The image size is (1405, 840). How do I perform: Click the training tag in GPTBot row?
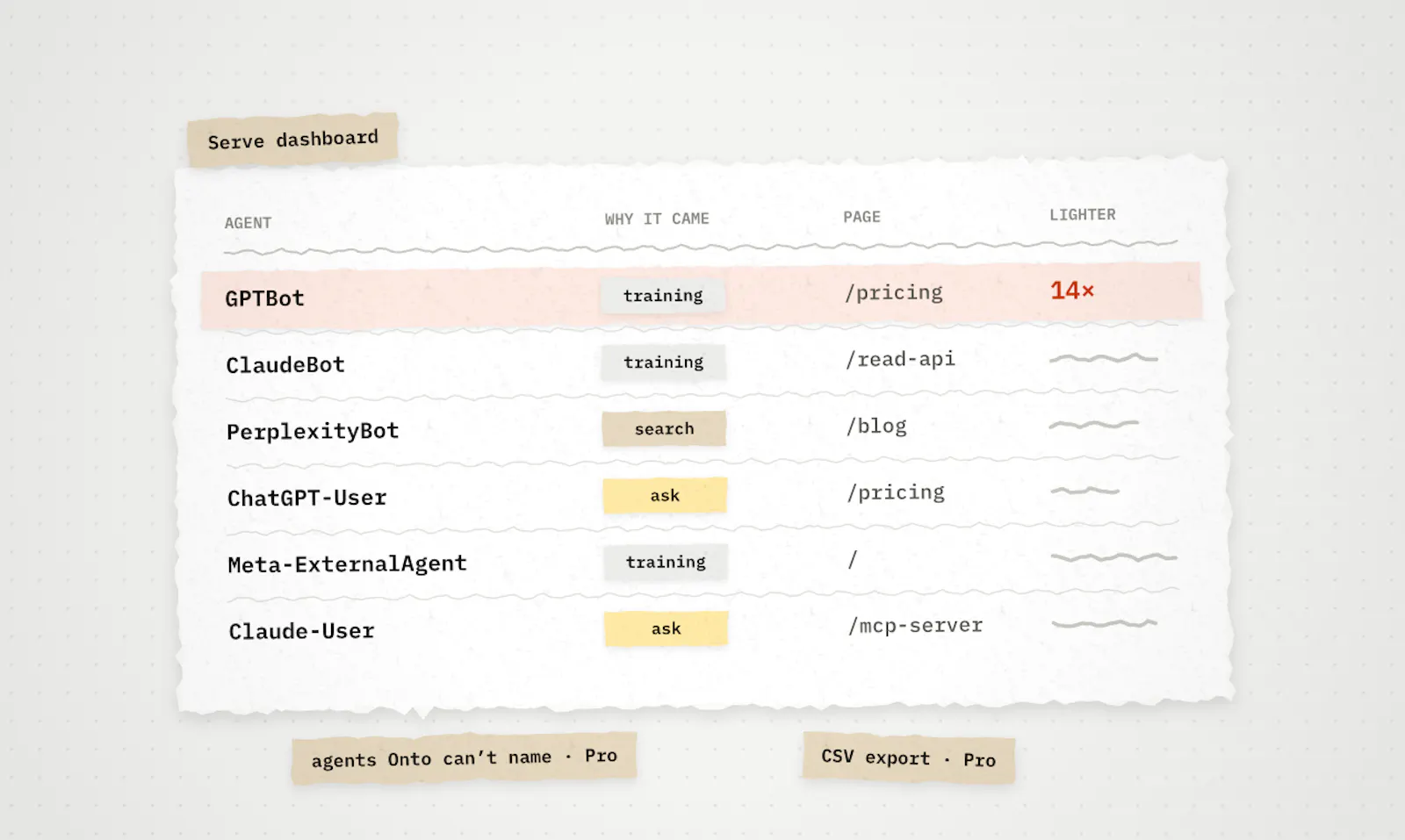click(x=663, y=296)
